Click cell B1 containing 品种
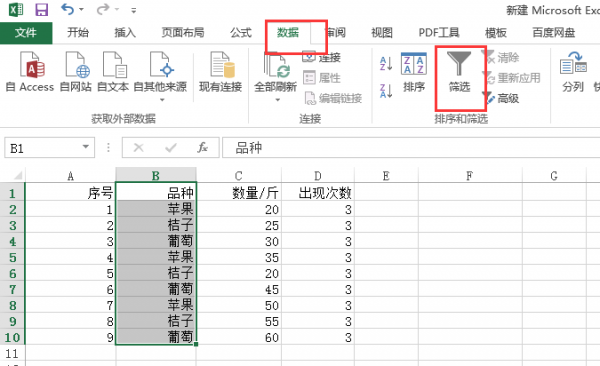The height and width of the screenshot is (366, 600). [156, 193]
